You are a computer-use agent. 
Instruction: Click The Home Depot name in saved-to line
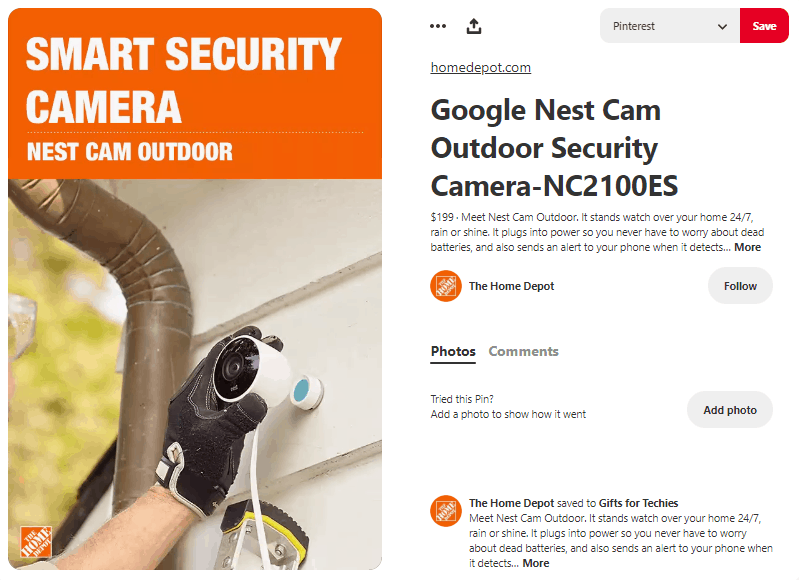coord(511,503)
